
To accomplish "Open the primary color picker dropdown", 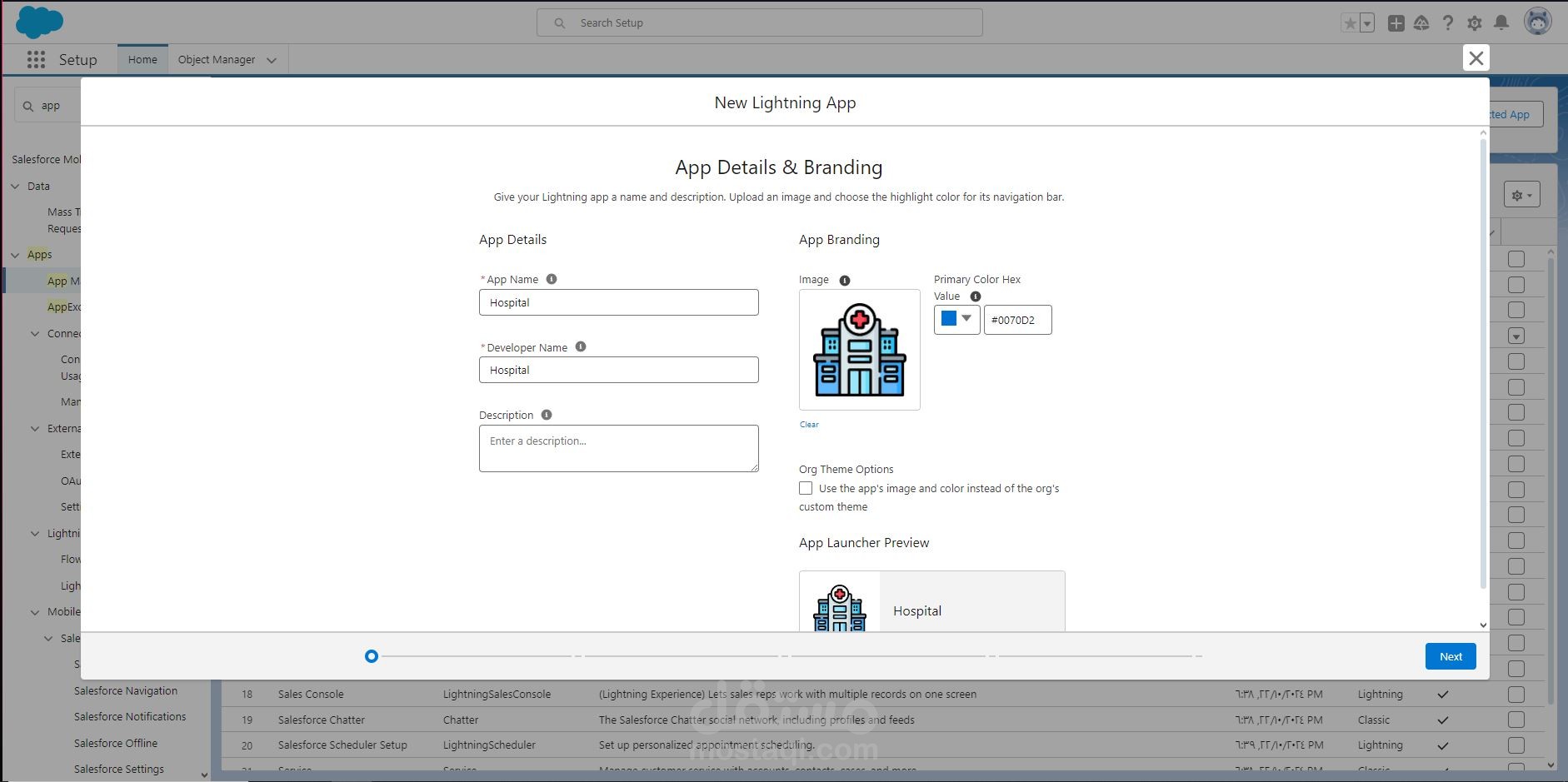I will tap(956, 319).
